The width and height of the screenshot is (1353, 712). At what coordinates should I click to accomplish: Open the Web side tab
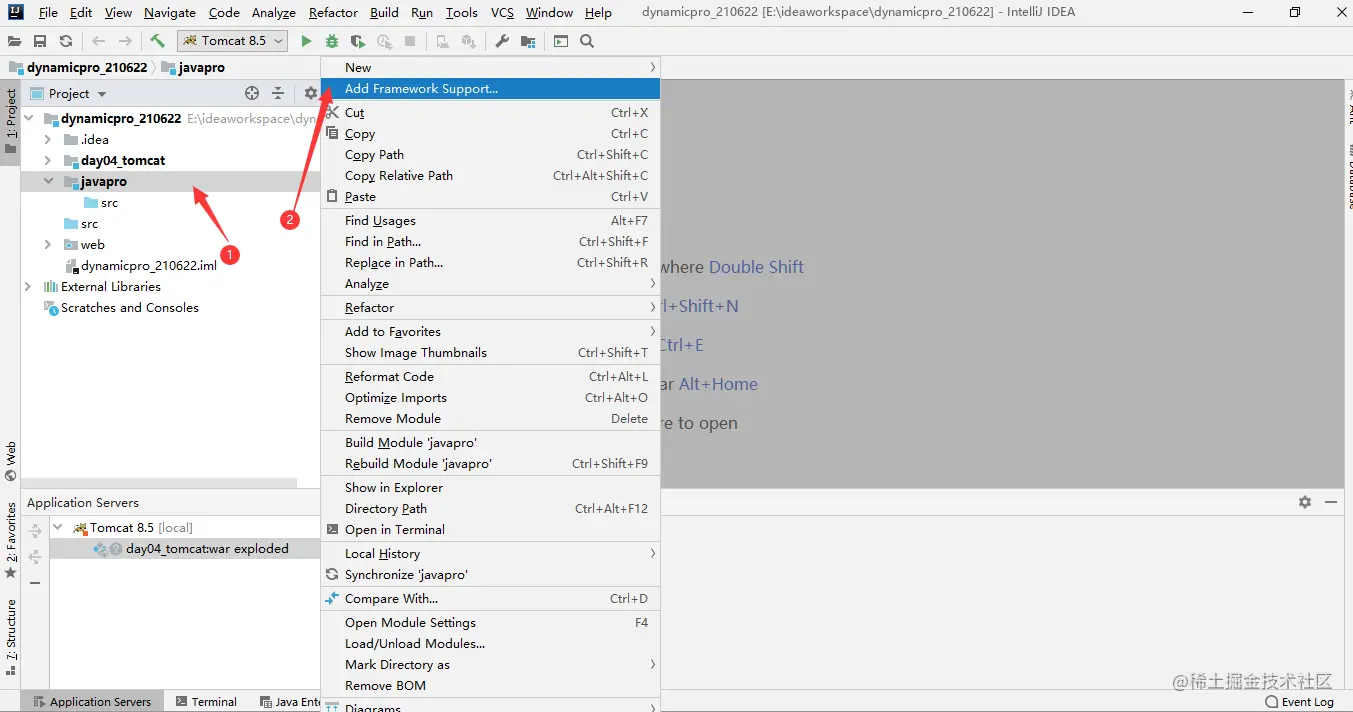click(x=11, y=460)
